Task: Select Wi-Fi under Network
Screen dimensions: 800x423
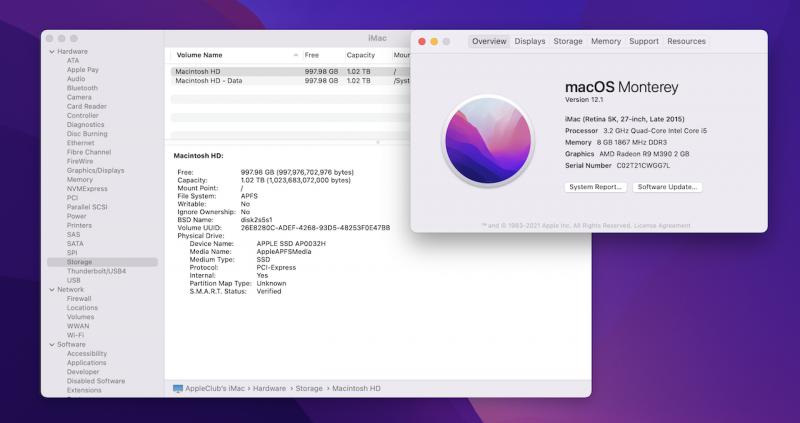Action: 76,335
